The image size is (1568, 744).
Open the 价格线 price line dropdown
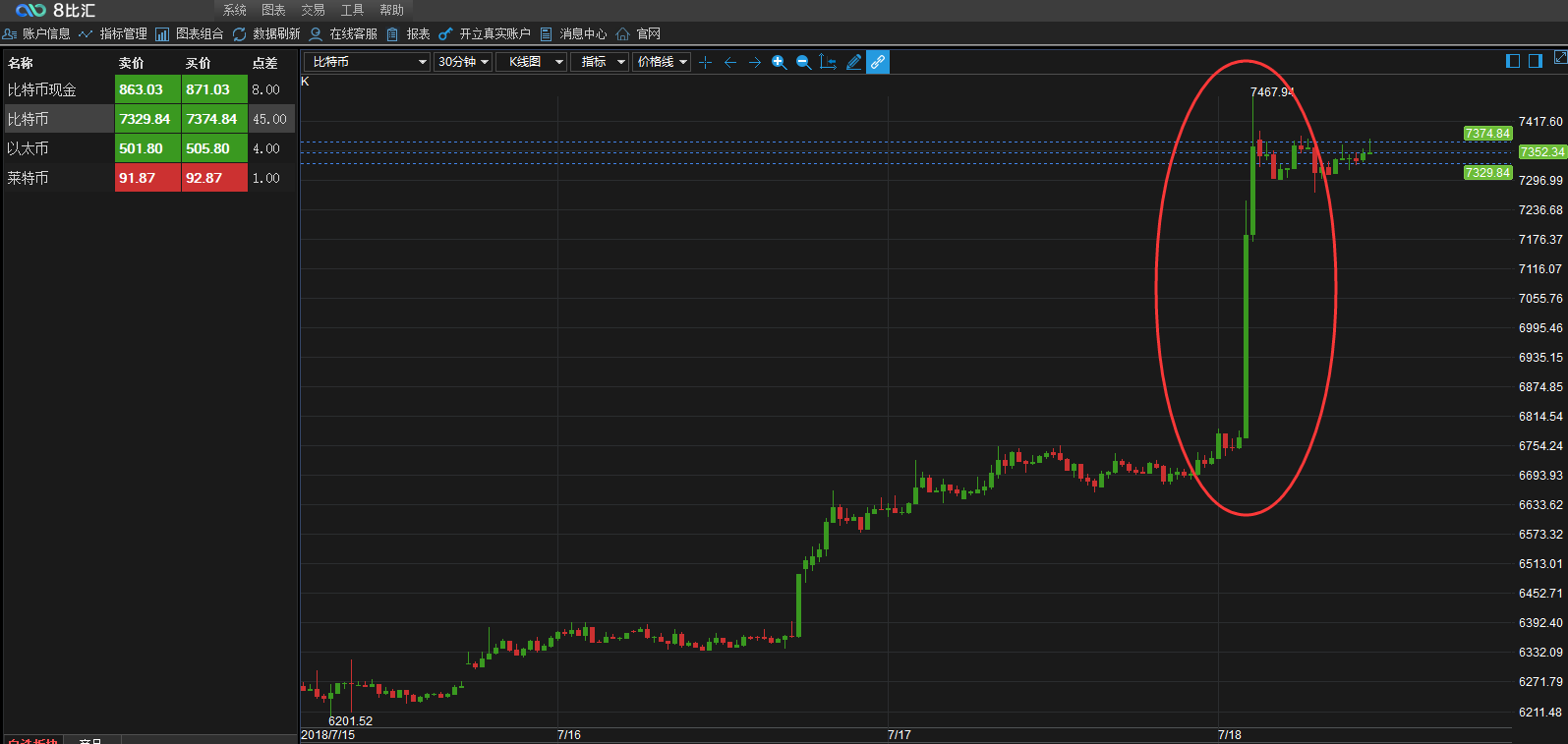(662, 62)
